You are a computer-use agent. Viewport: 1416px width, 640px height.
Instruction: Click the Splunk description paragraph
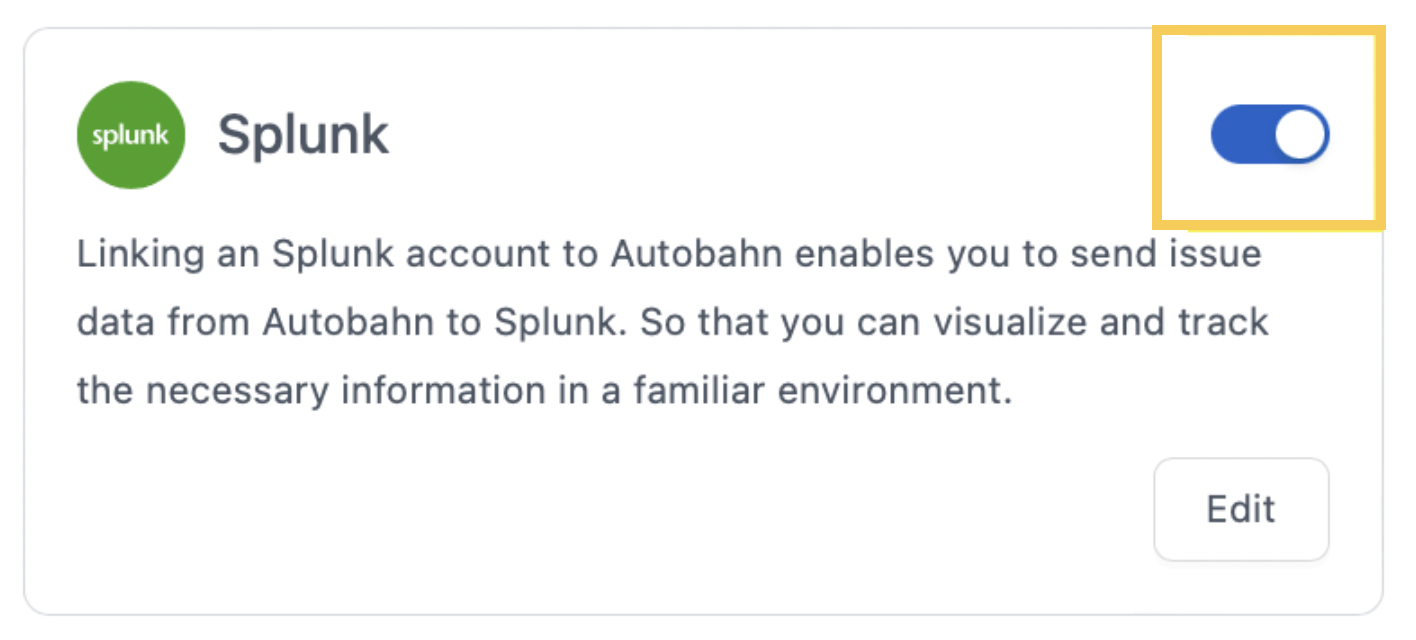coord(672,322)
